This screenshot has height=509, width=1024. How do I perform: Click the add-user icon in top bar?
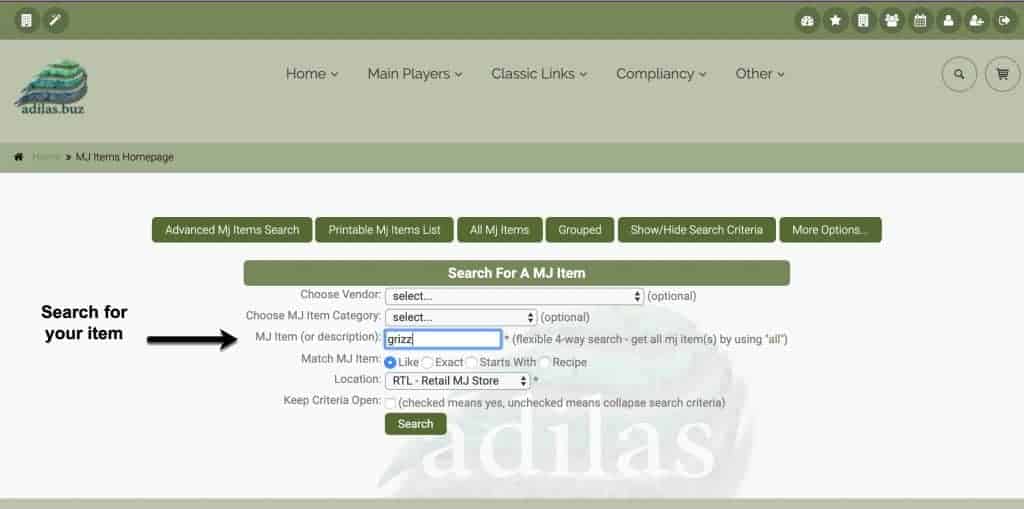(976, 21)
